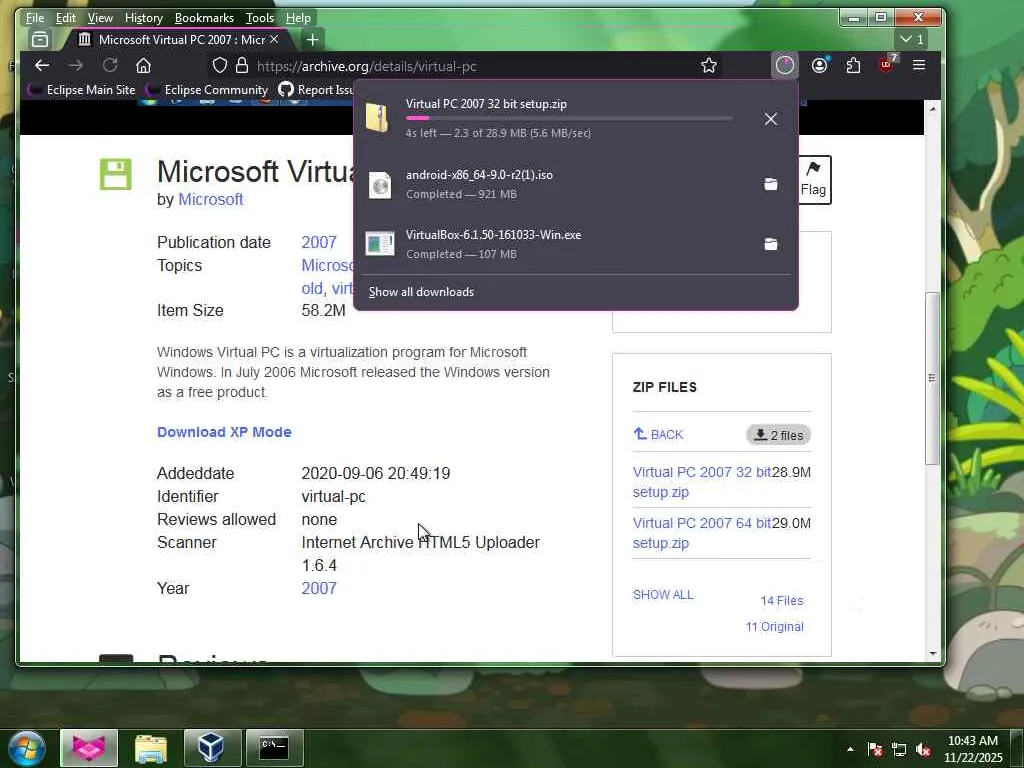Click the Flag button on the page
The width and height of the screenshot is (1024, 768).
[814, 180]
